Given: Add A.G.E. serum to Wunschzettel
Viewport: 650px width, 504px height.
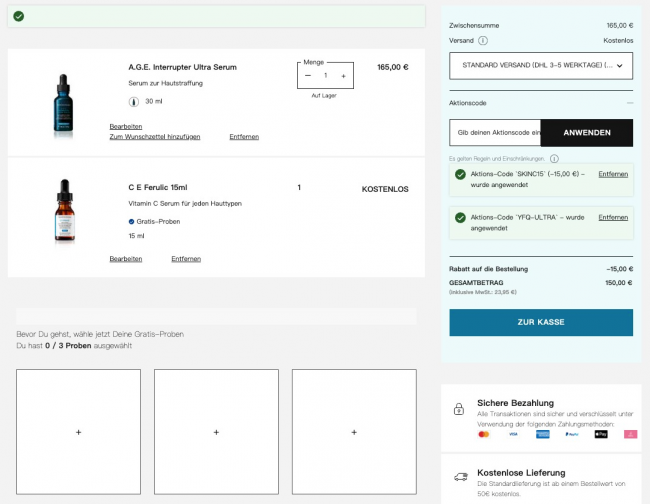Looking at the screenshot, I should coord(155,137).
